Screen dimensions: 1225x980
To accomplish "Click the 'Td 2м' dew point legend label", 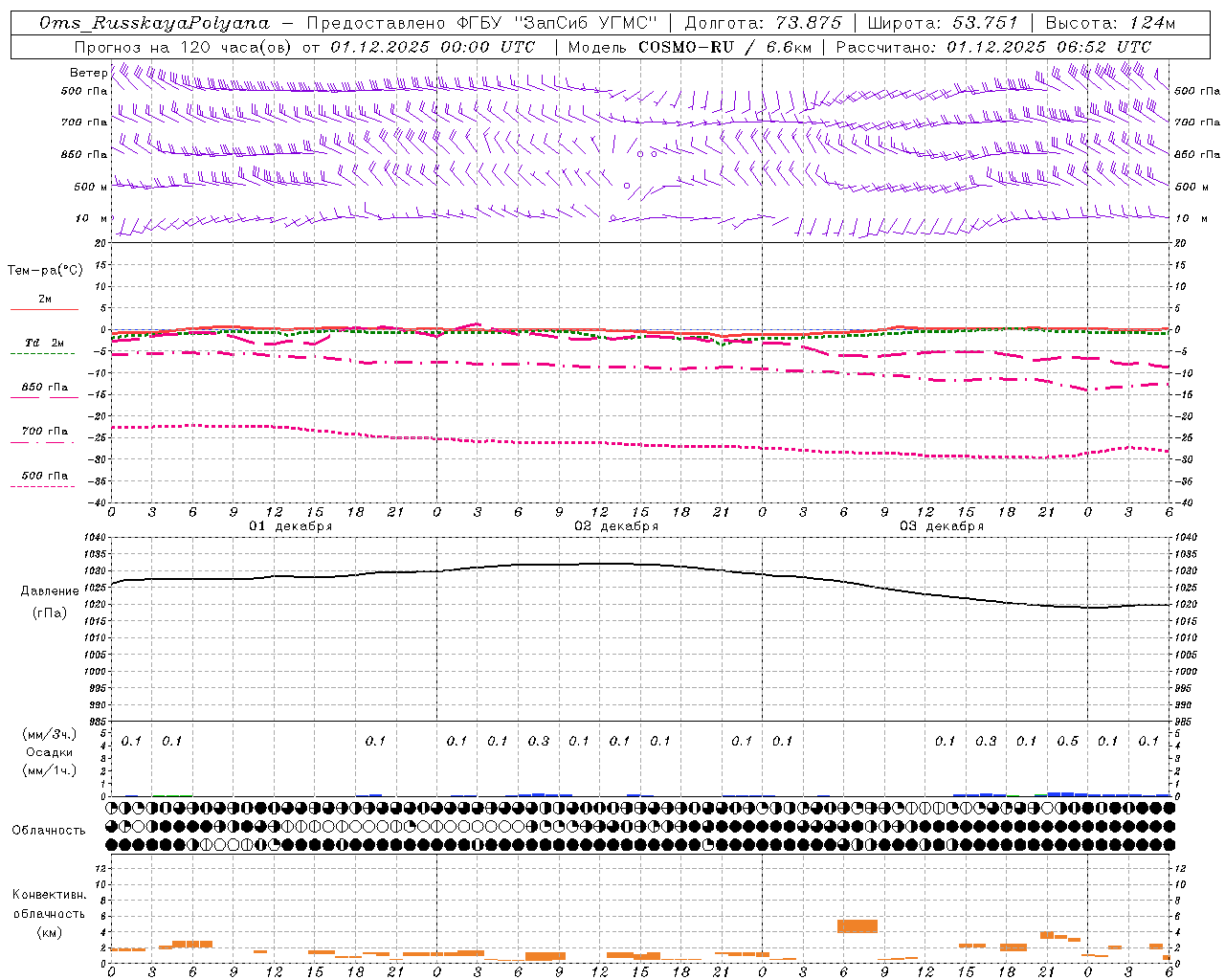I will [45, 343].
